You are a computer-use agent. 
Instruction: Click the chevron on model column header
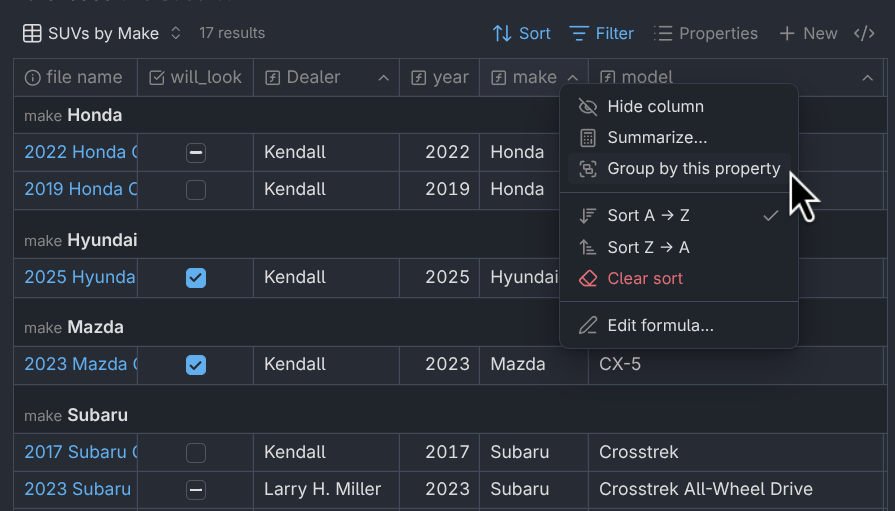867,77
